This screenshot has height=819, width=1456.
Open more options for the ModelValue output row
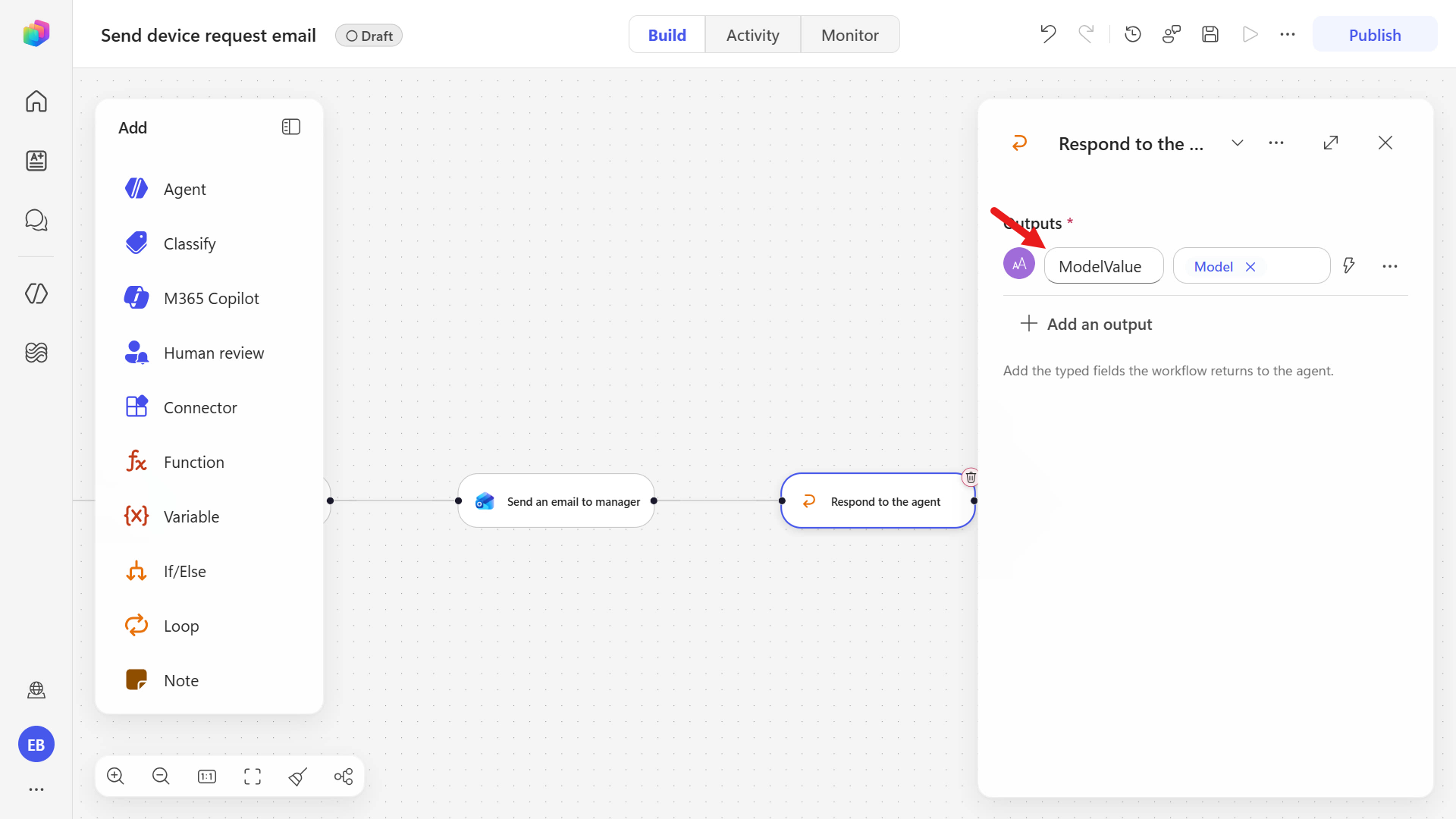point(1390,266)
